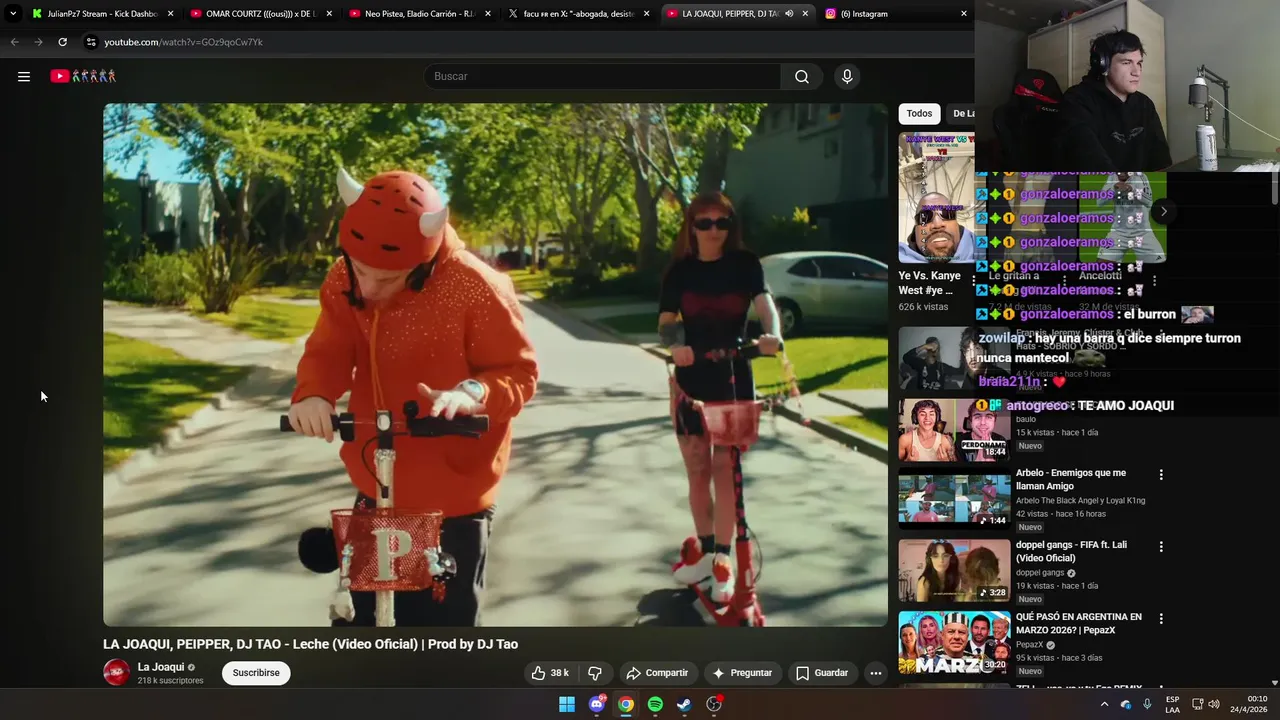Open the YouTube guide hamburger menu
This screenshot has height=720, width=1280.
(24, 76)
